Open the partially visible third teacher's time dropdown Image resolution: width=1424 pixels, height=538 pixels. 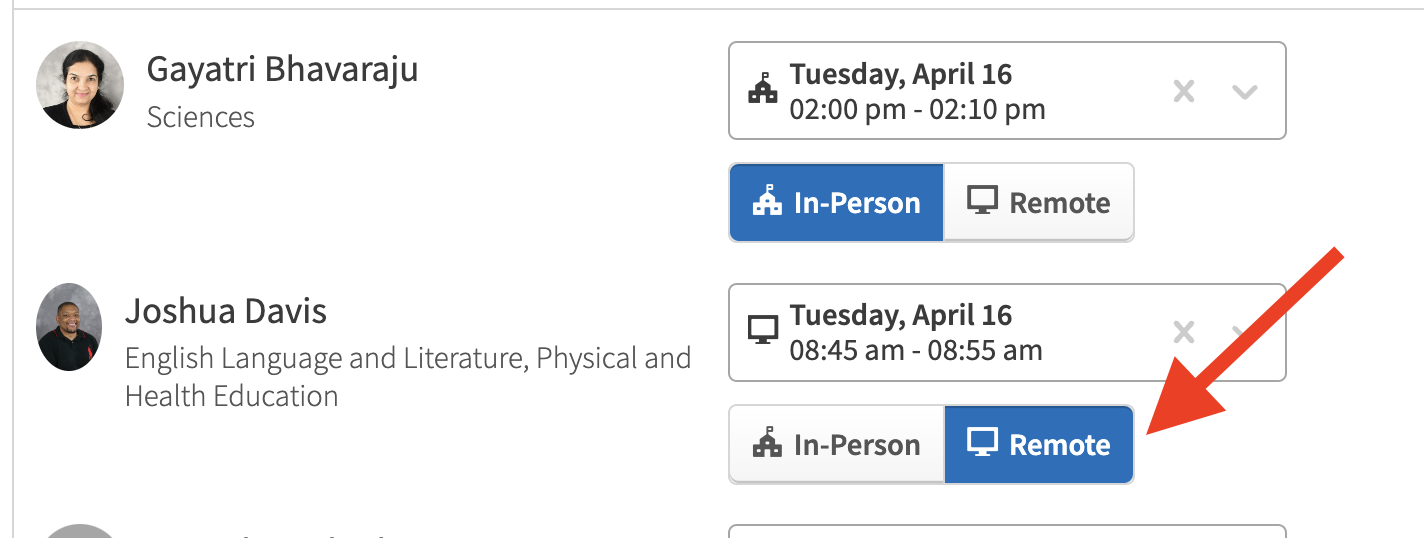click(1006, 531)
